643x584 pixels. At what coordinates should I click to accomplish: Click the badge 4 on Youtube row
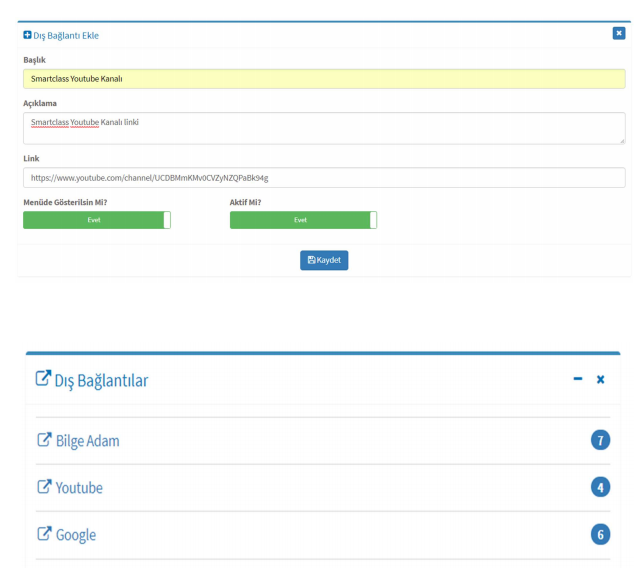tap(600, 487)
